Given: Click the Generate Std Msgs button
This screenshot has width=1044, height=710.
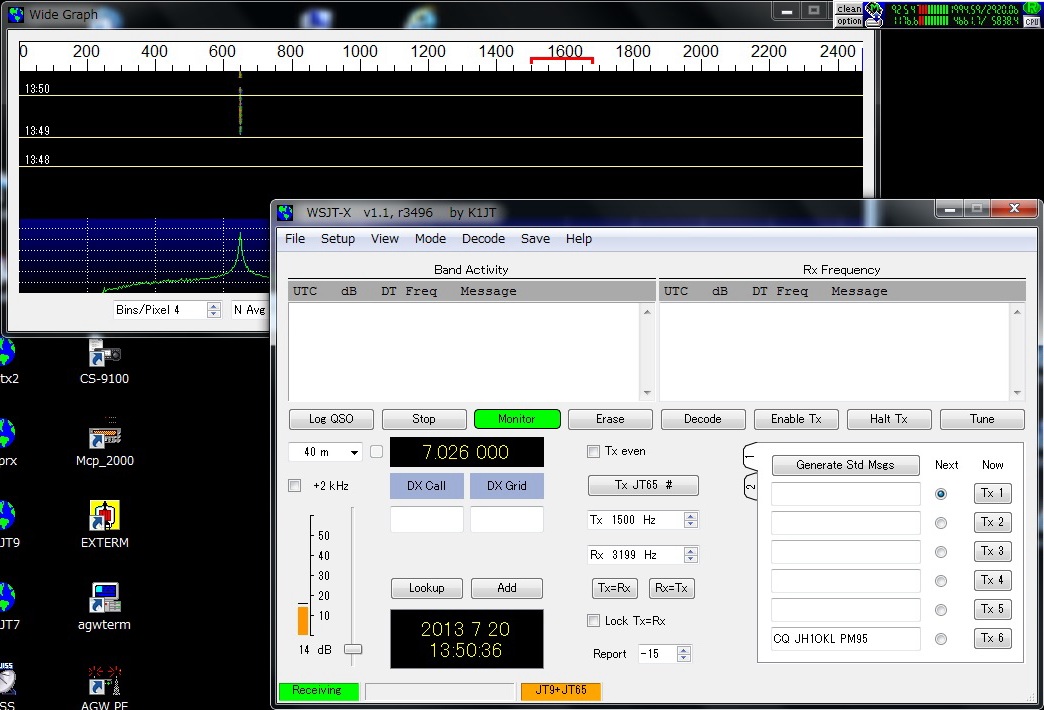Looking at the screenshot, I should coord(845,465).
